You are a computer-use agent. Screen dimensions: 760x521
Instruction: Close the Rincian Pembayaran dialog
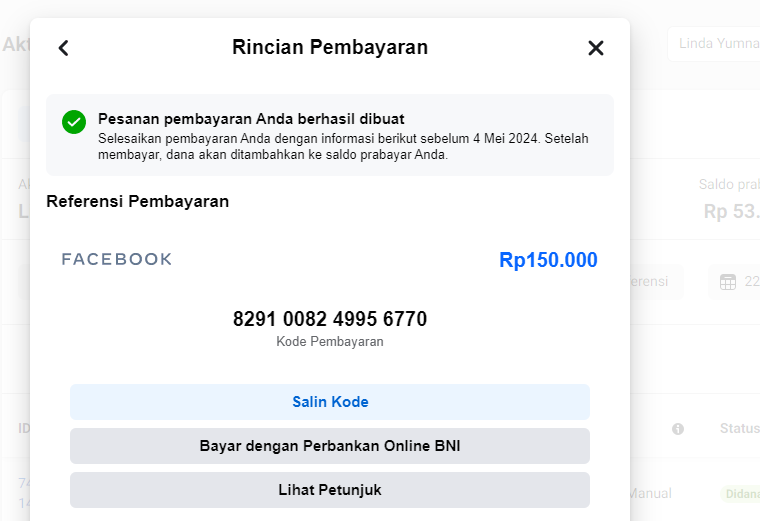pyautogui.click(x=596, y=48)
